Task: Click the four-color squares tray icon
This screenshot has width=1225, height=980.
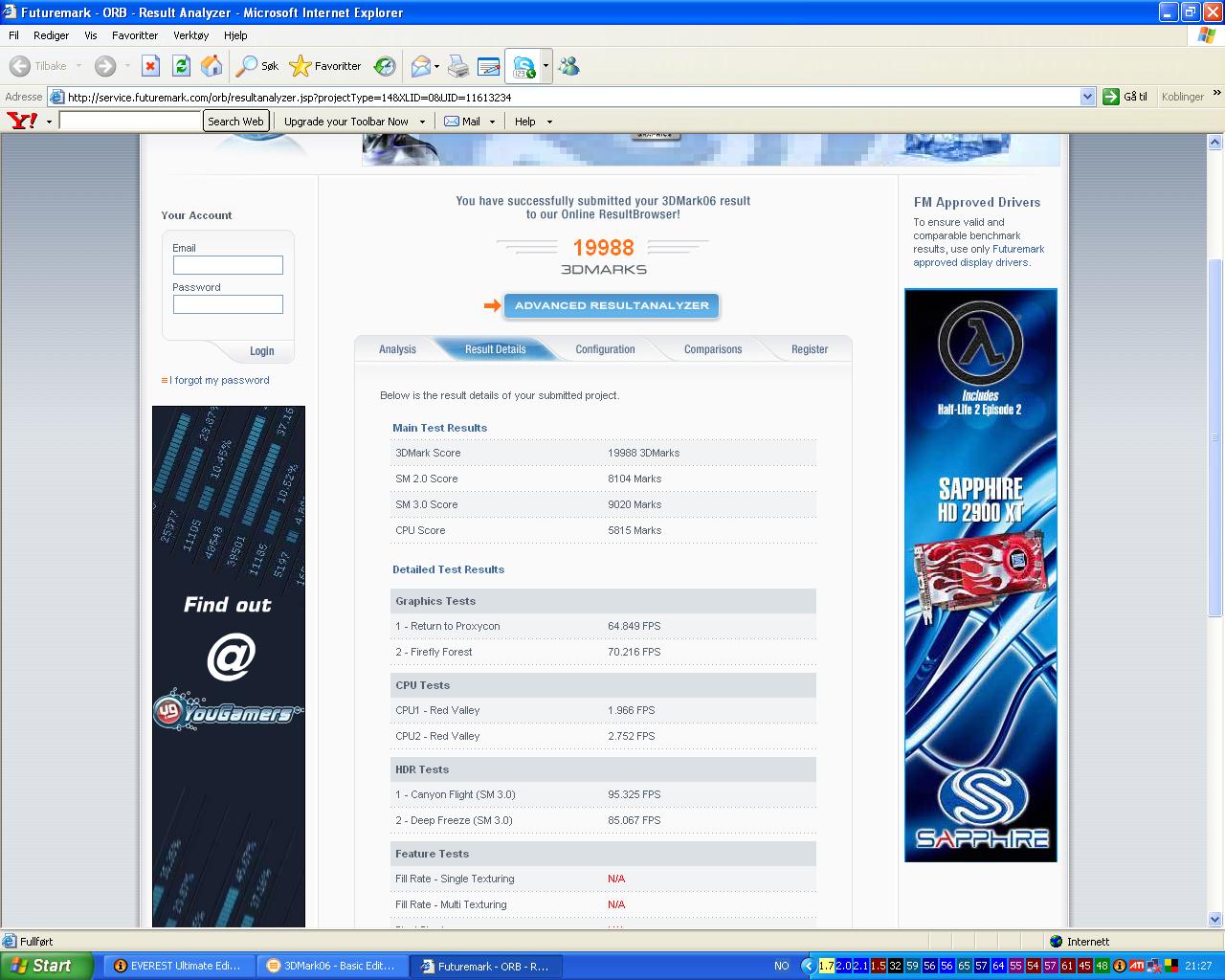Action: tap(1170, 966)
